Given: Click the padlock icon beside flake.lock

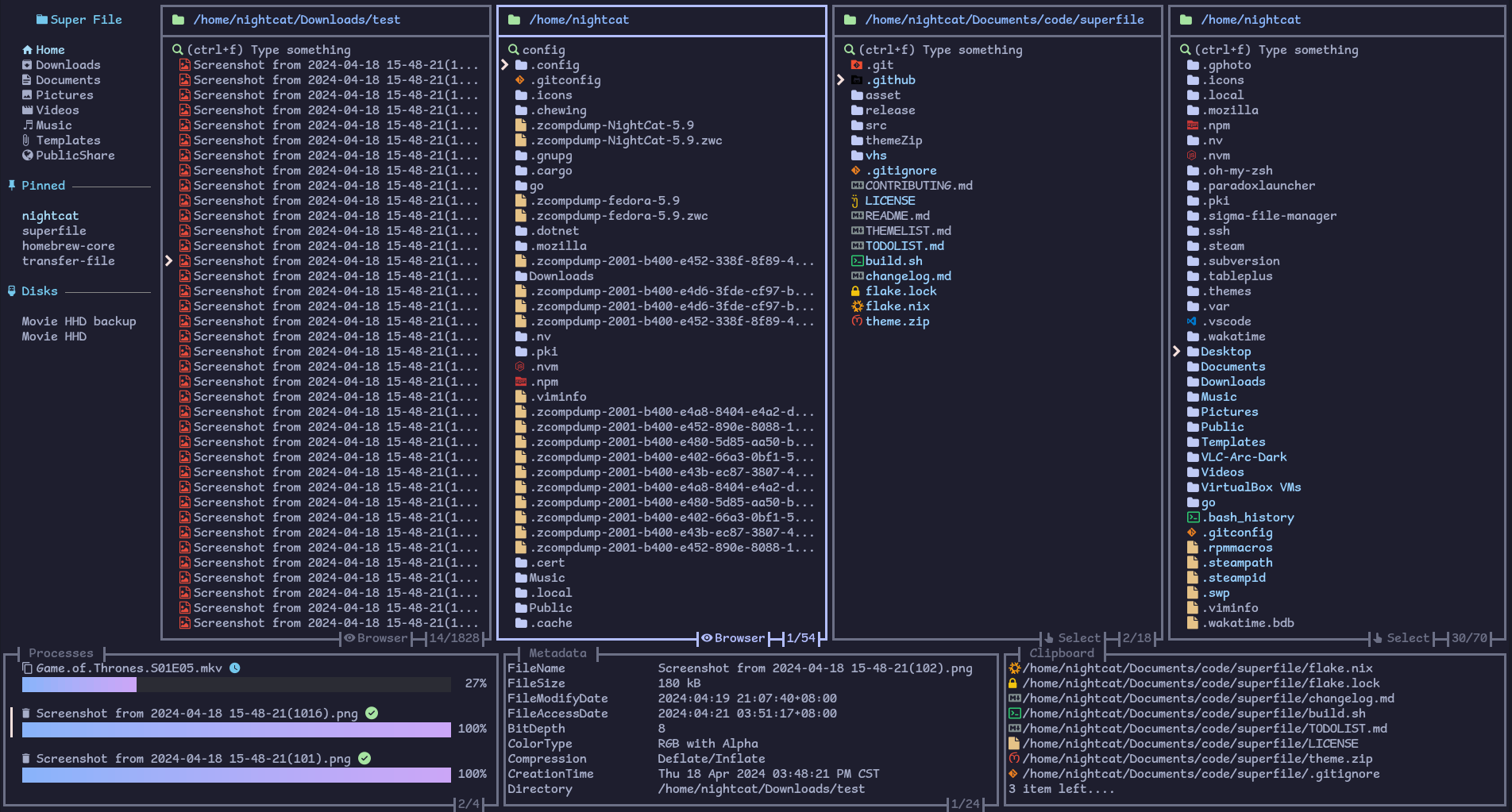Looking at the screenshot, I should tap(855, 291).
